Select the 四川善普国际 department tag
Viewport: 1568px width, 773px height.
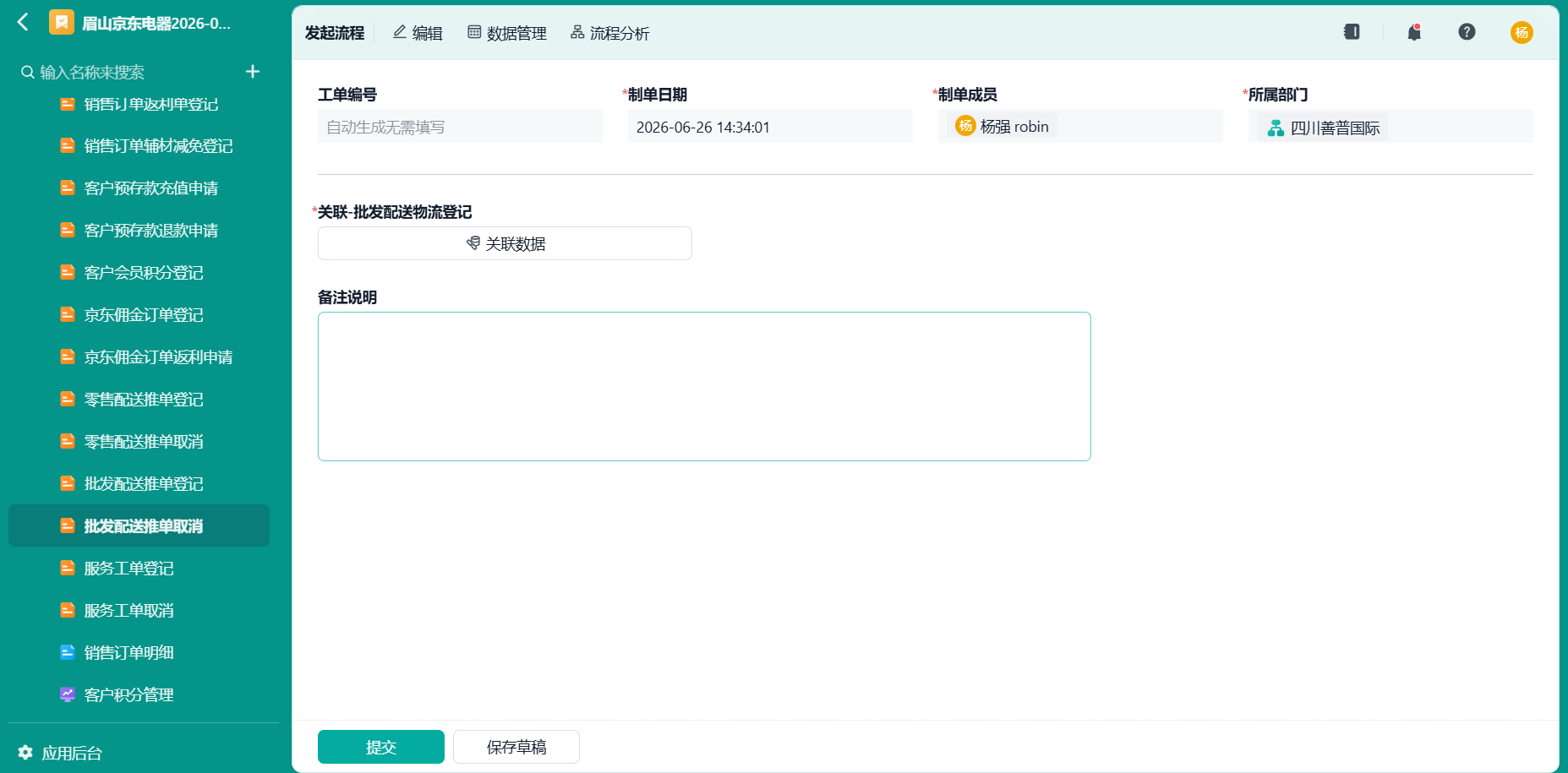pyautogui.click(x=1322, y=128)
